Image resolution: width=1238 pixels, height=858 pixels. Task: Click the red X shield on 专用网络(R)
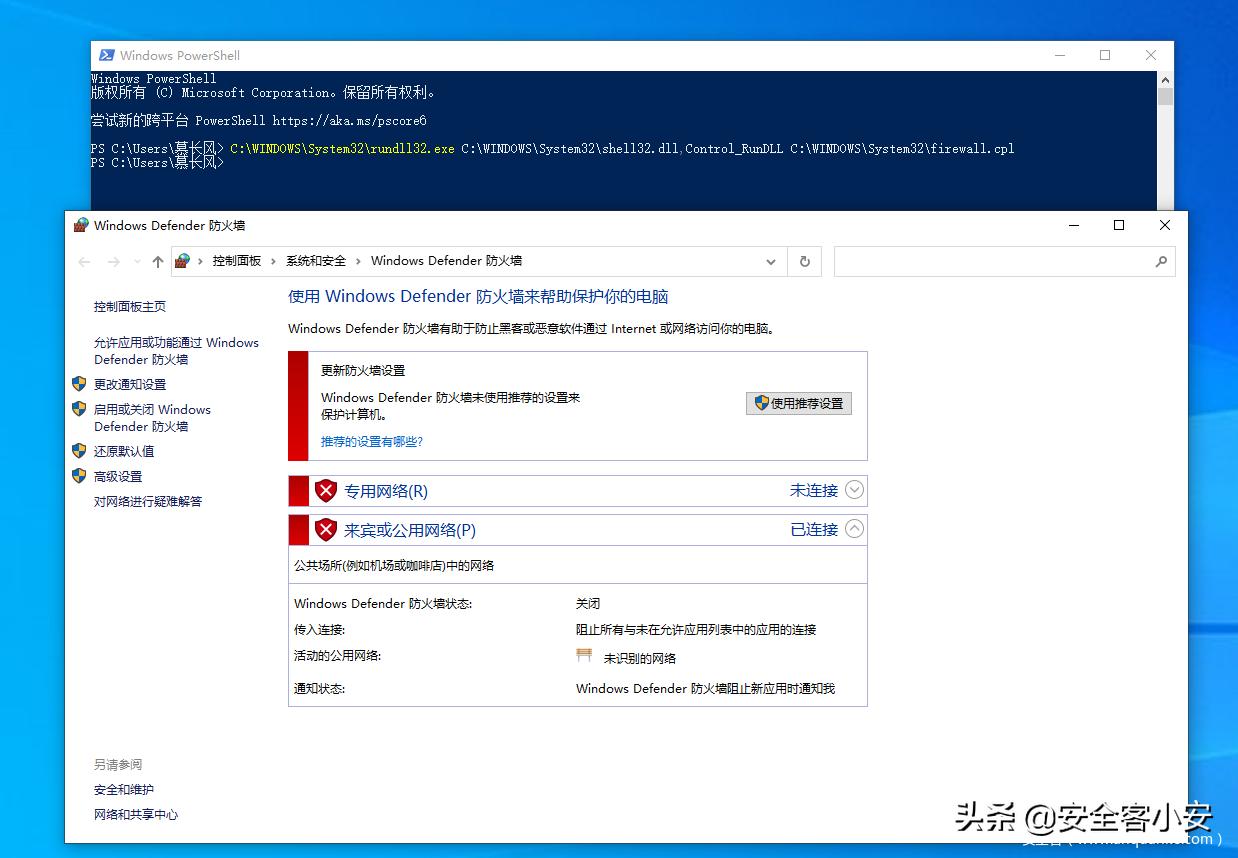tap(326, 490)
